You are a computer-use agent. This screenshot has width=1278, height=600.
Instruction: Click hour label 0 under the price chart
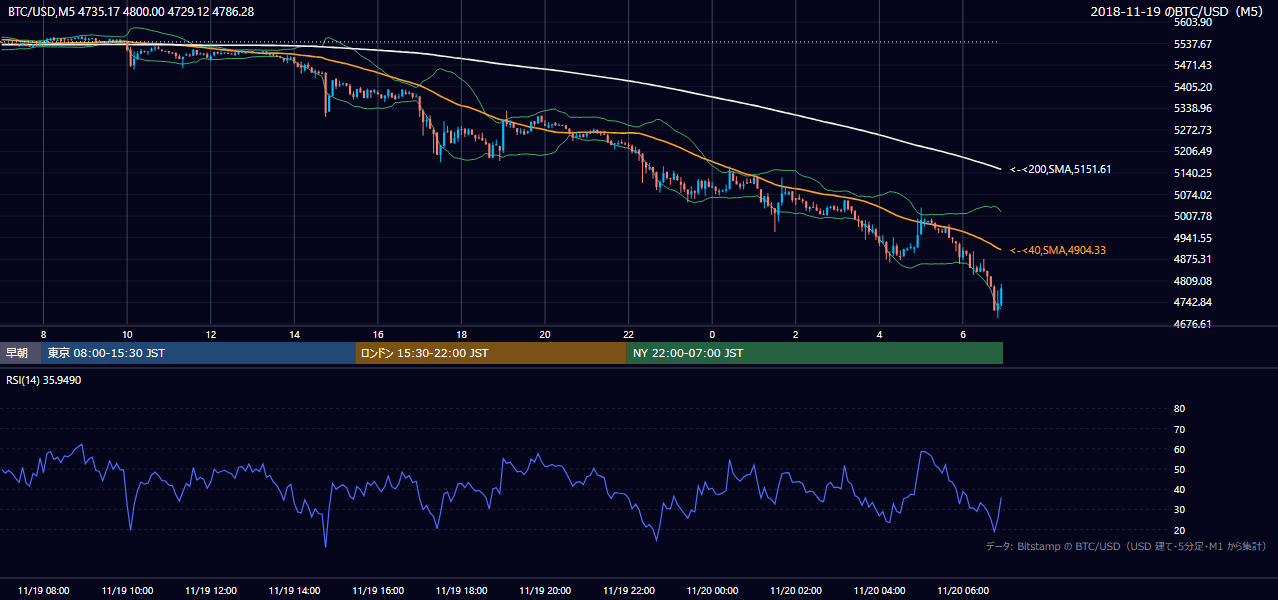pos(712,333)
